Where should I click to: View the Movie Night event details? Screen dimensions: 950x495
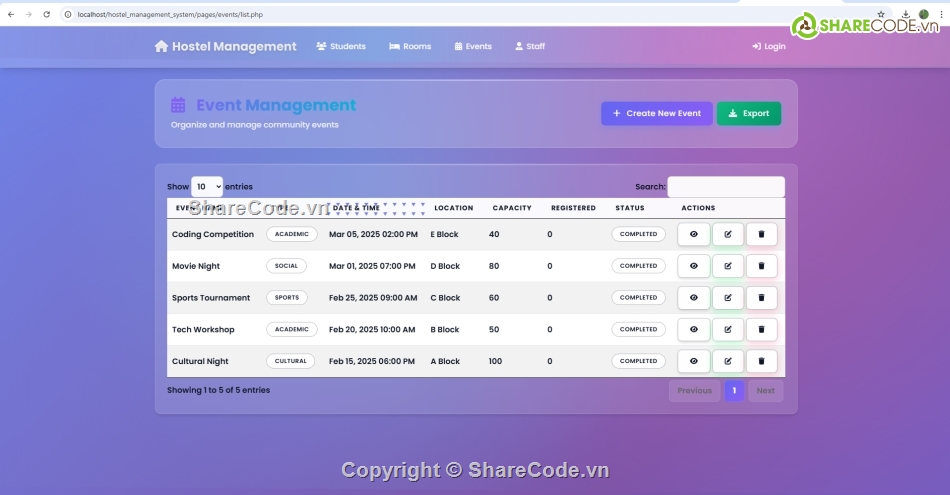(x=693, y=266)
